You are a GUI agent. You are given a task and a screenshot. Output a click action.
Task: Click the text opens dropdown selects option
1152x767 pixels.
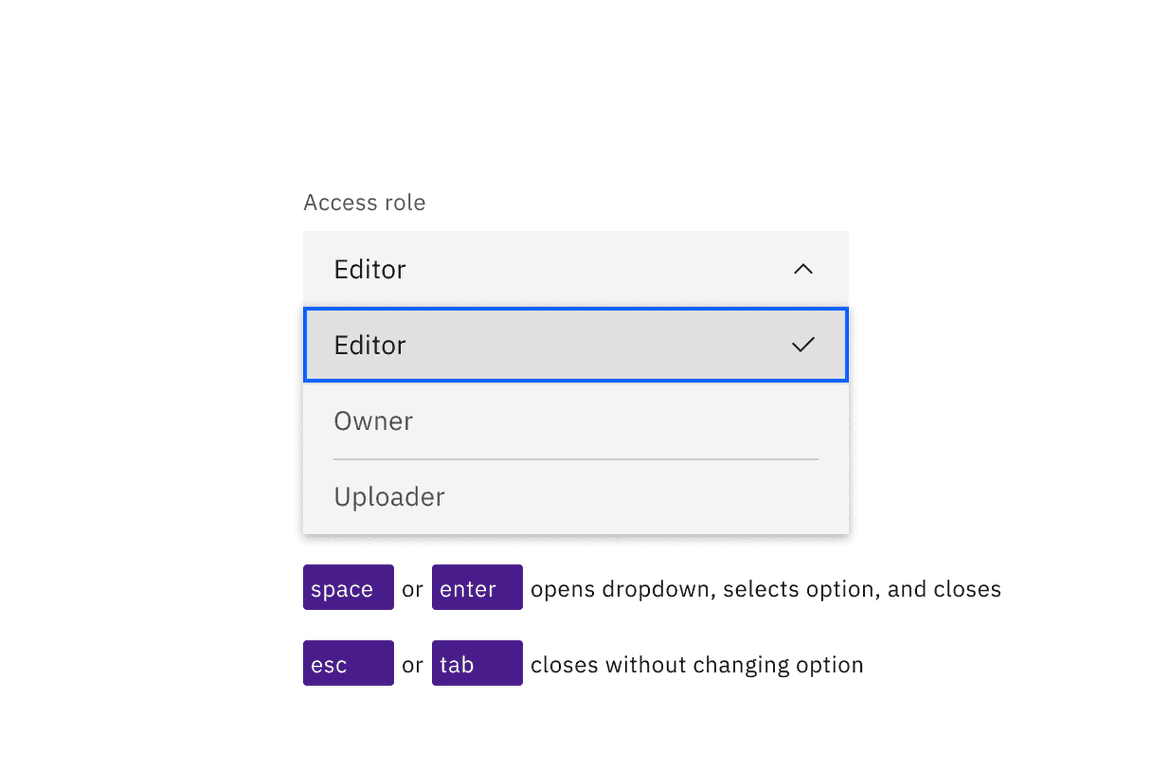click(x=767, y=588)
